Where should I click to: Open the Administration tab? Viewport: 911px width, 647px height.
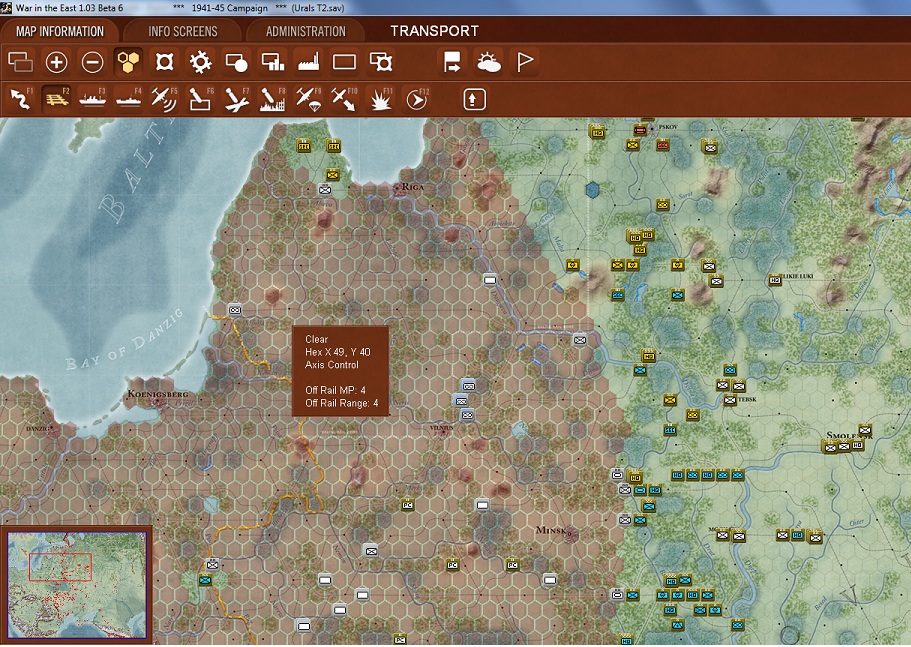(306, 31)
